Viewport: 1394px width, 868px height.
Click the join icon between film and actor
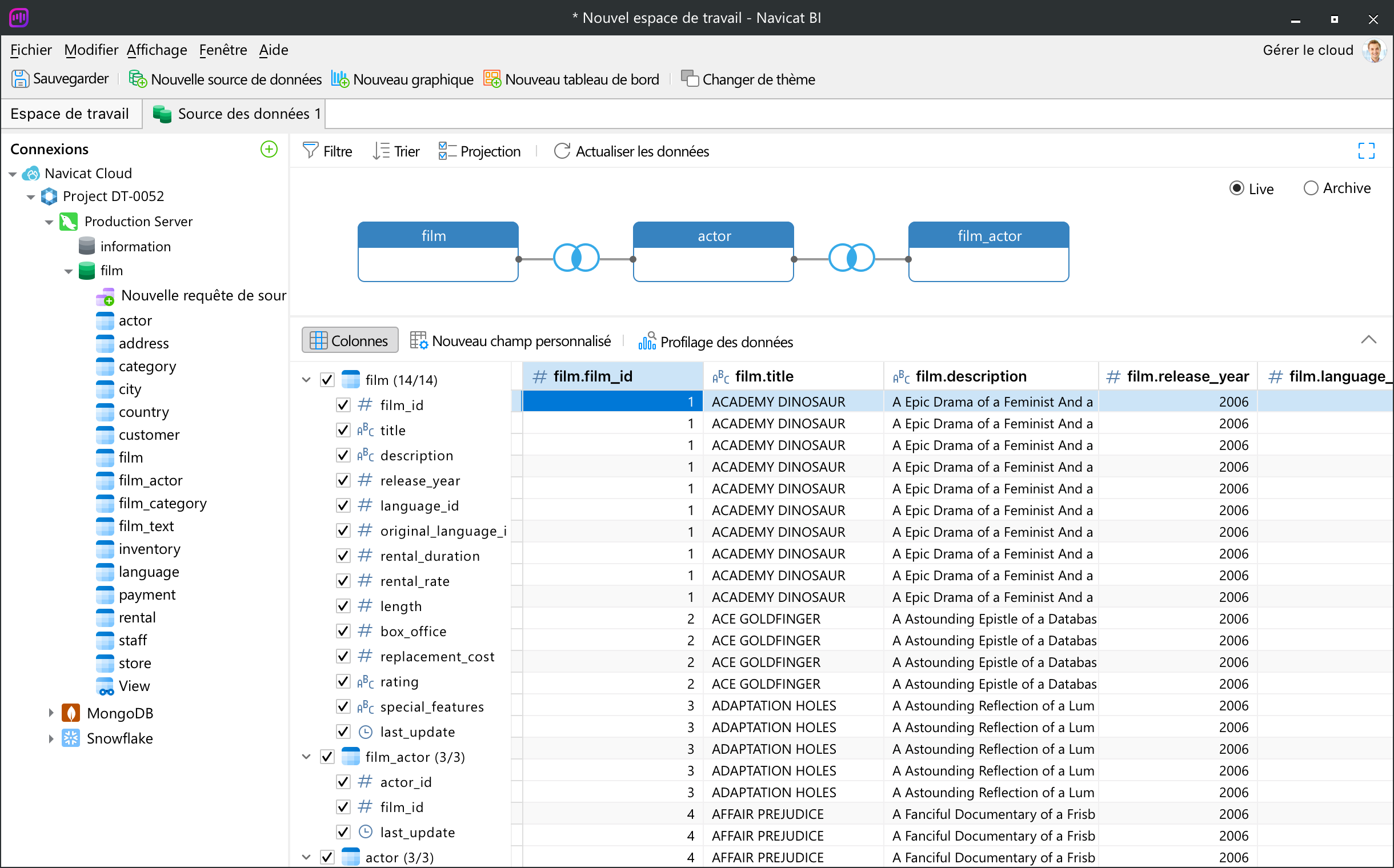click(x=575, y=258)
